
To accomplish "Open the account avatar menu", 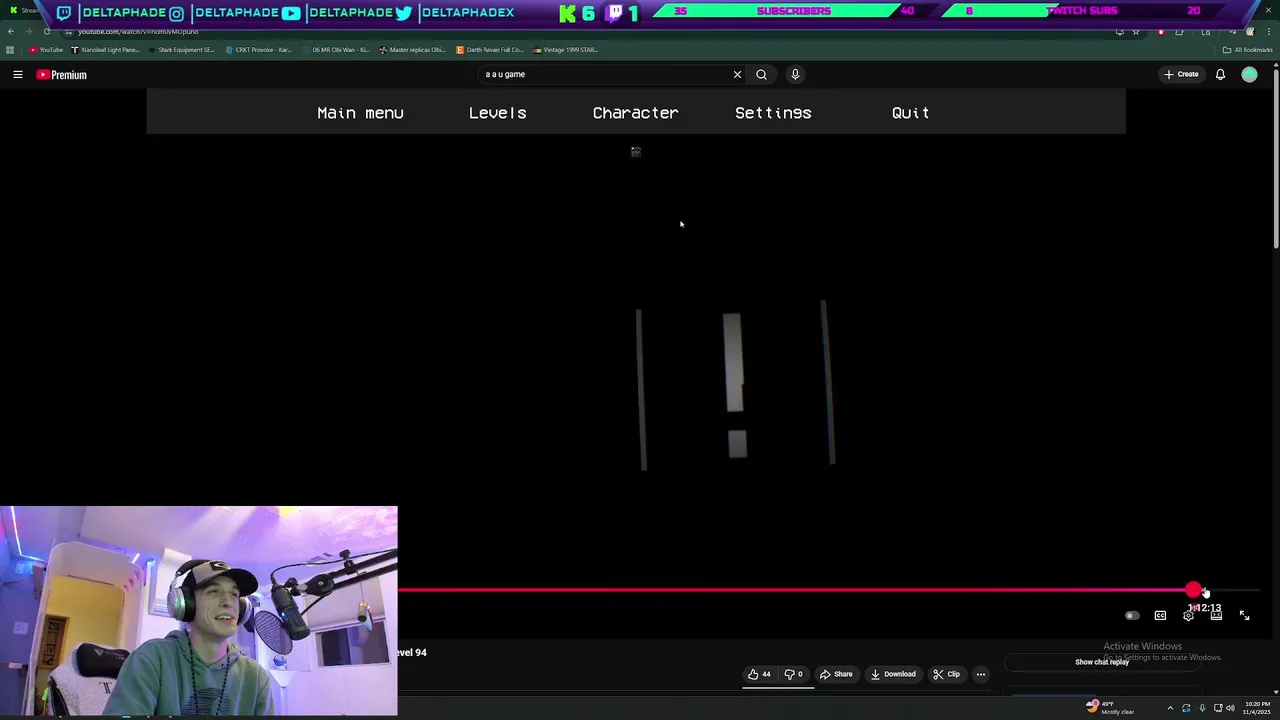I will click(1249, 74).
